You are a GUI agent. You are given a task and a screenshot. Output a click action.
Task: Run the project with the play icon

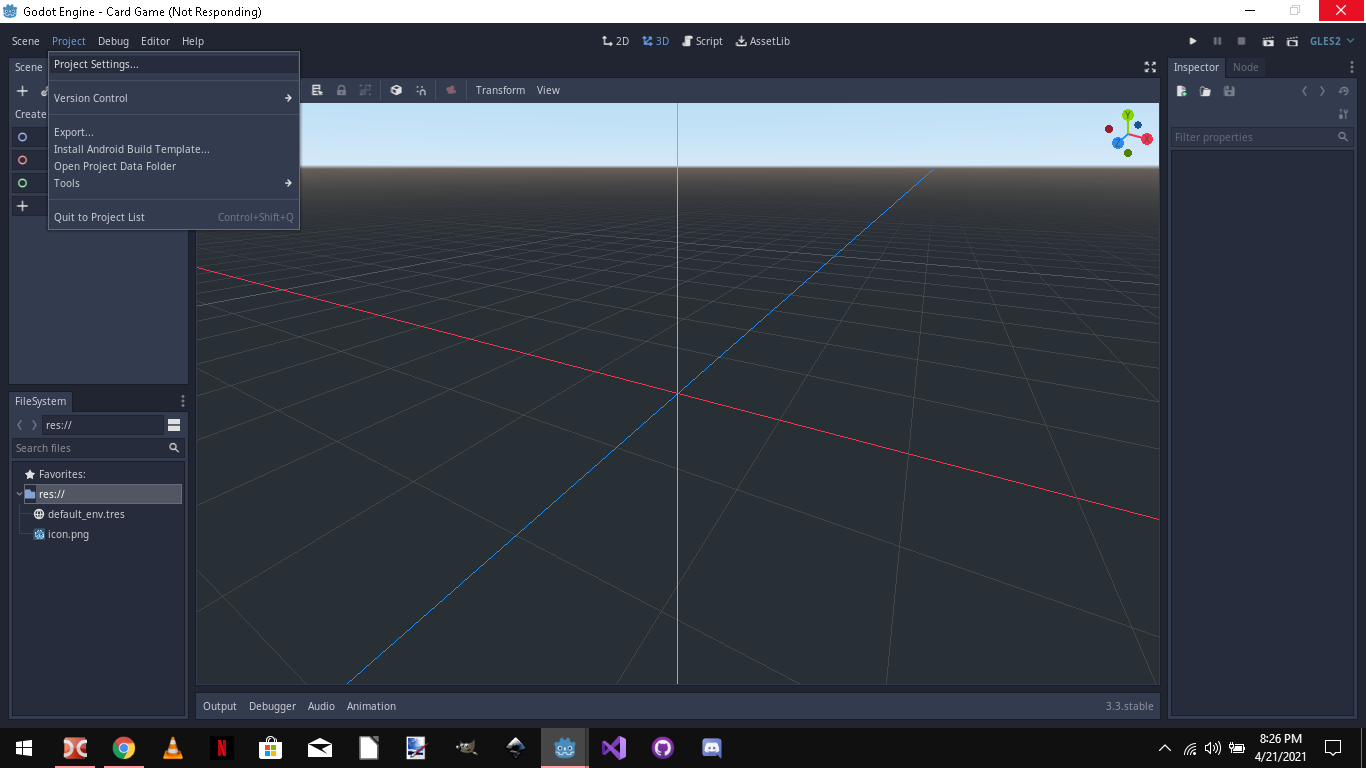coord(1193,41)
